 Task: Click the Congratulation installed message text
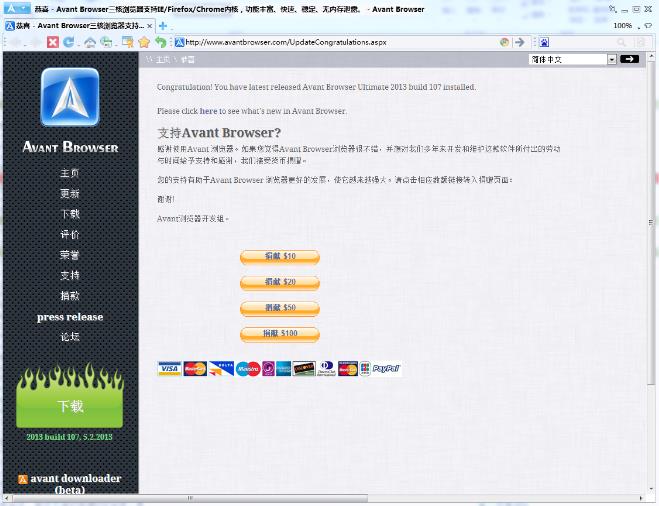tap(316, 87)
